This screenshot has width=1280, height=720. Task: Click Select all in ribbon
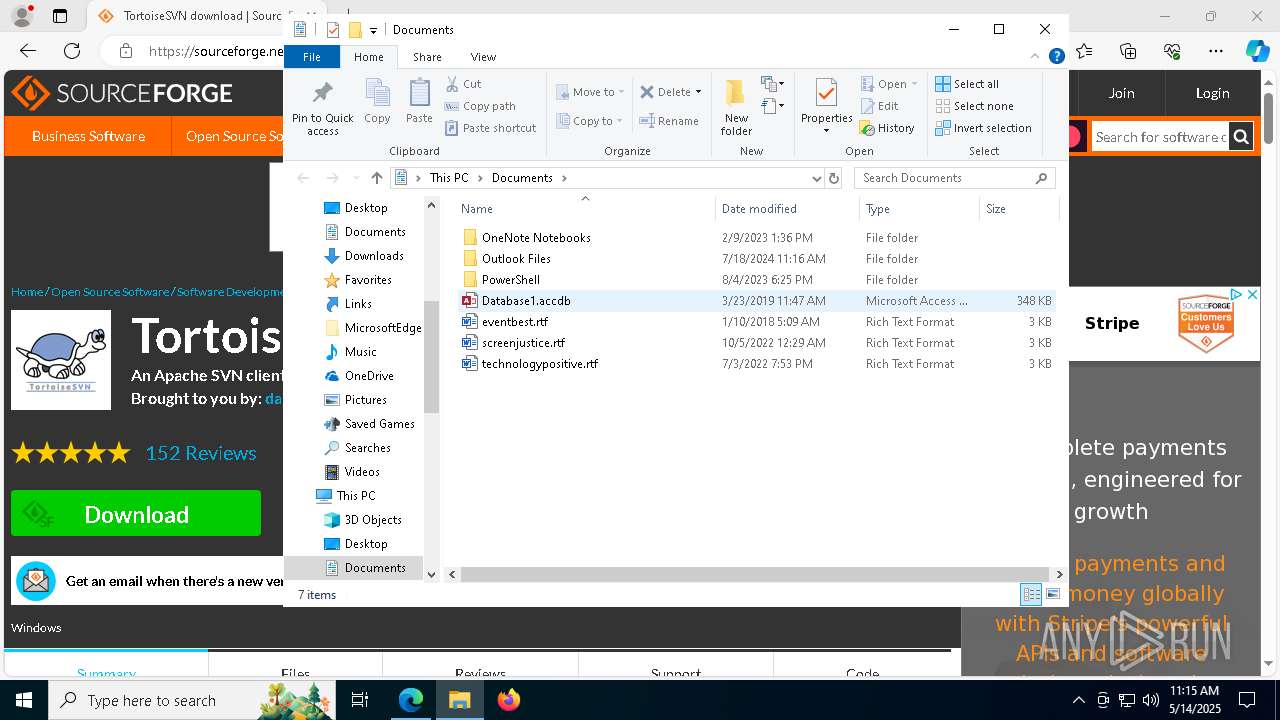point(967,84)
